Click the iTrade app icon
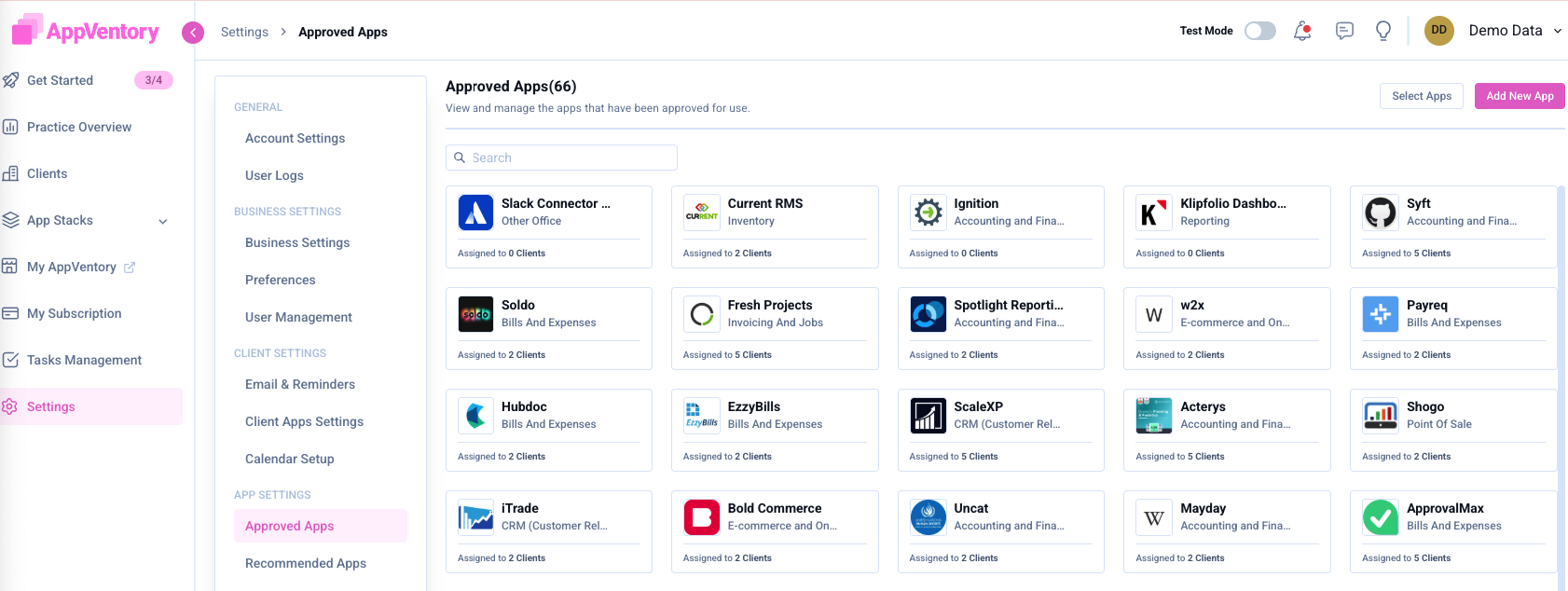The height and width of the screenshot is (591, 1568). pos(475,517)
